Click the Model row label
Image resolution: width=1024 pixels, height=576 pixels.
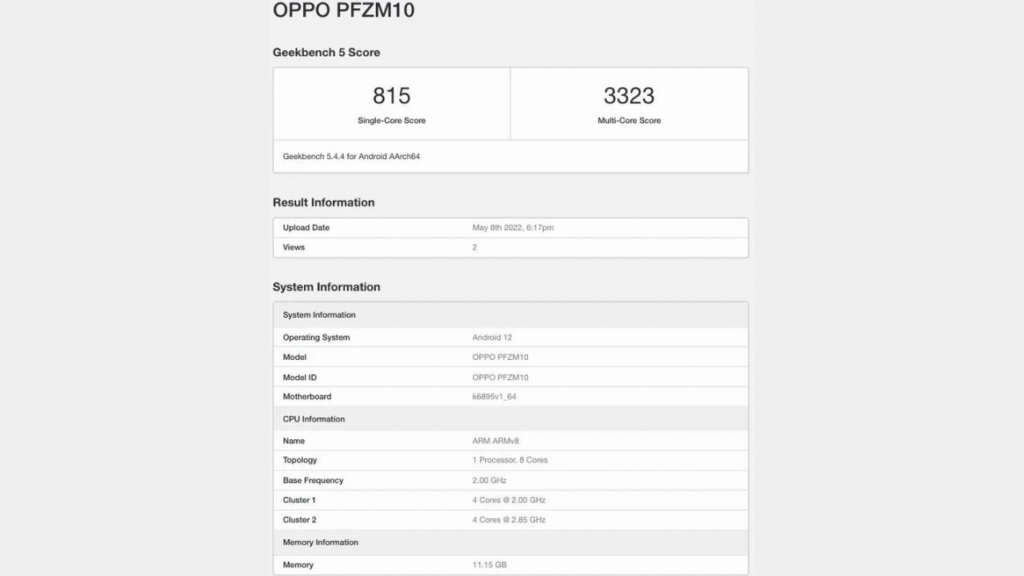pos(295,357)
